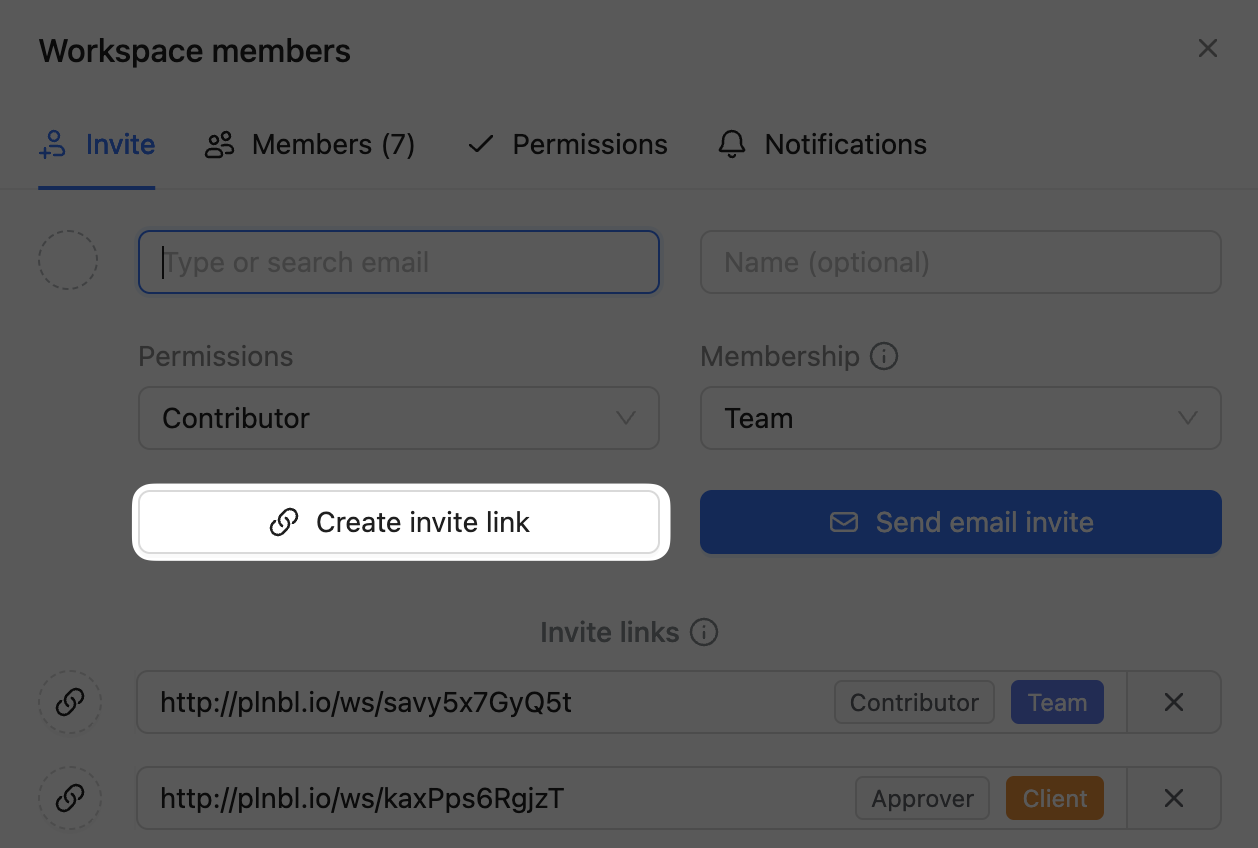Image resolution: width=1258 pixels, height=848 pixels.
Task: Remove the Contributor Team invite link
Action: tap(1174, 702)
